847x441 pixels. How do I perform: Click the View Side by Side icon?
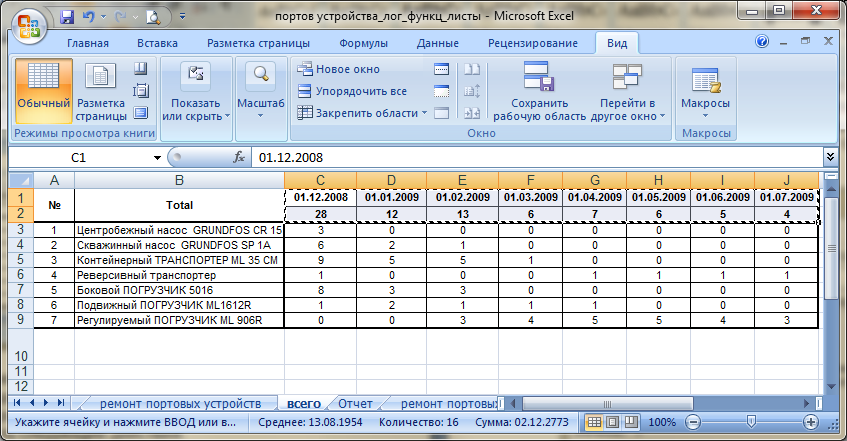coord(472,69)
